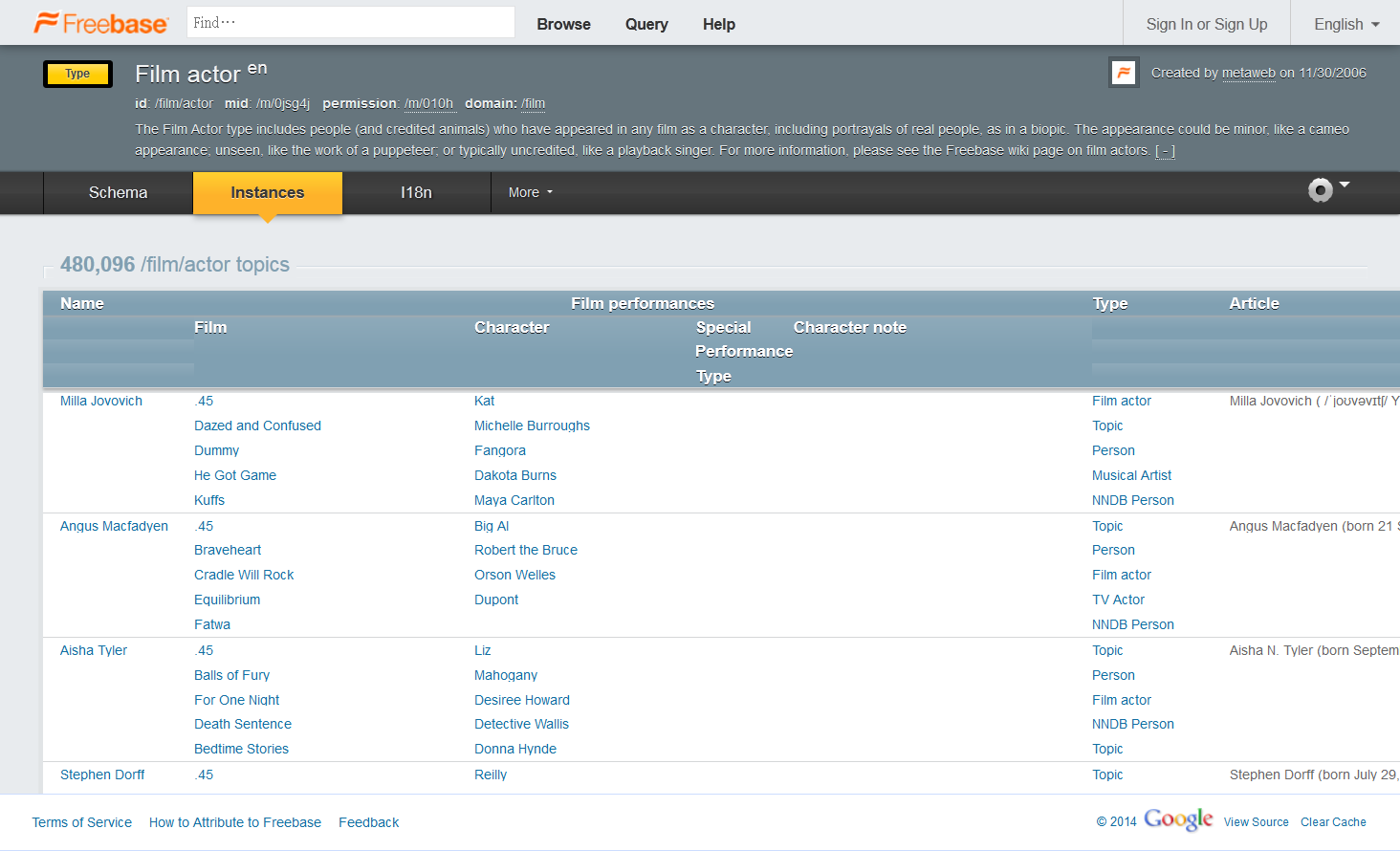1400x851 pixels.
Task: Open Terms of Service
Action: click(82, 822)
